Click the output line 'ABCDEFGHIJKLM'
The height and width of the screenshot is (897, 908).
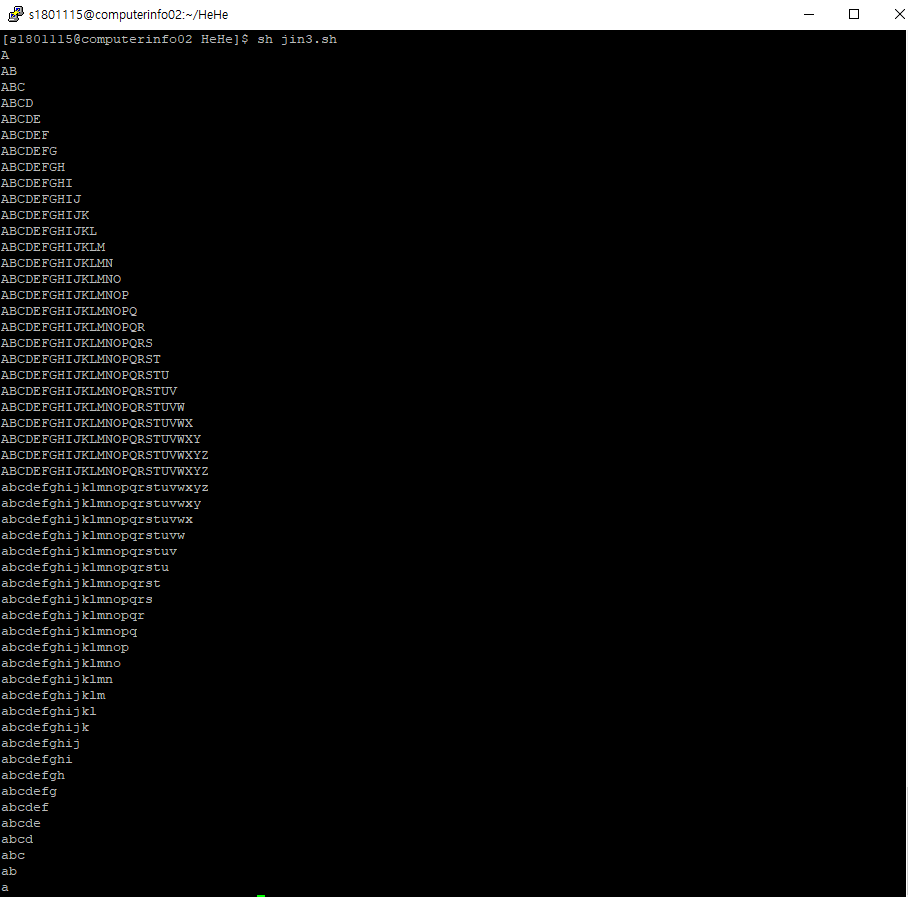coord(53,247)
